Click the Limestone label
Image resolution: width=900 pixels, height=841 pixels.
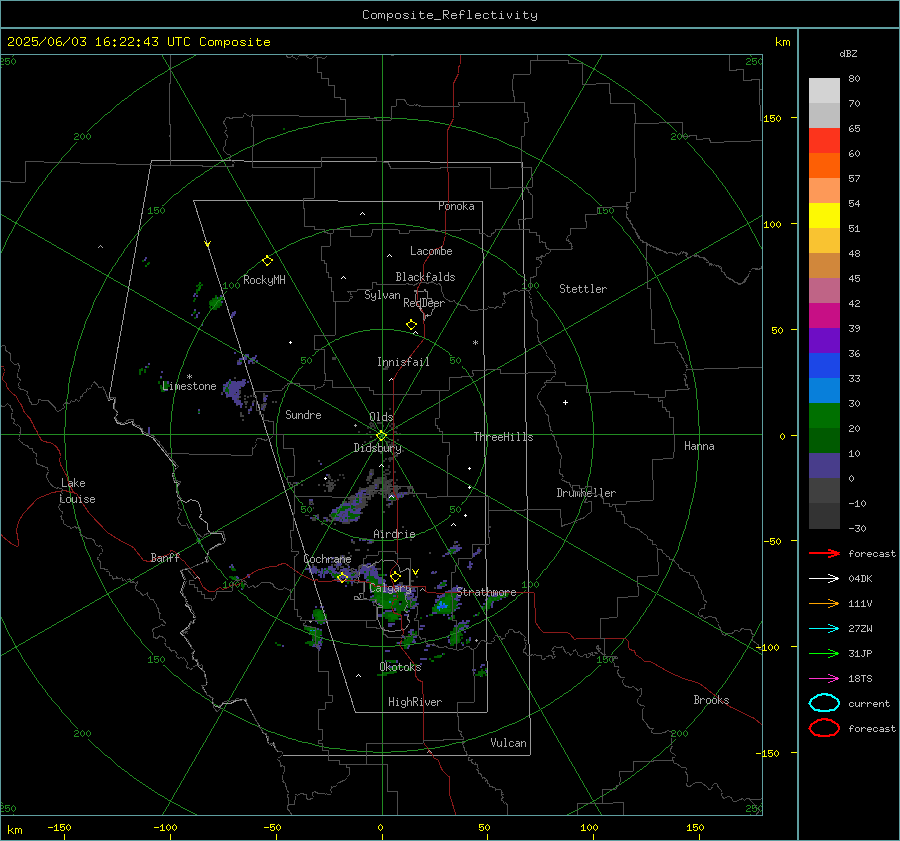(189, 386)
